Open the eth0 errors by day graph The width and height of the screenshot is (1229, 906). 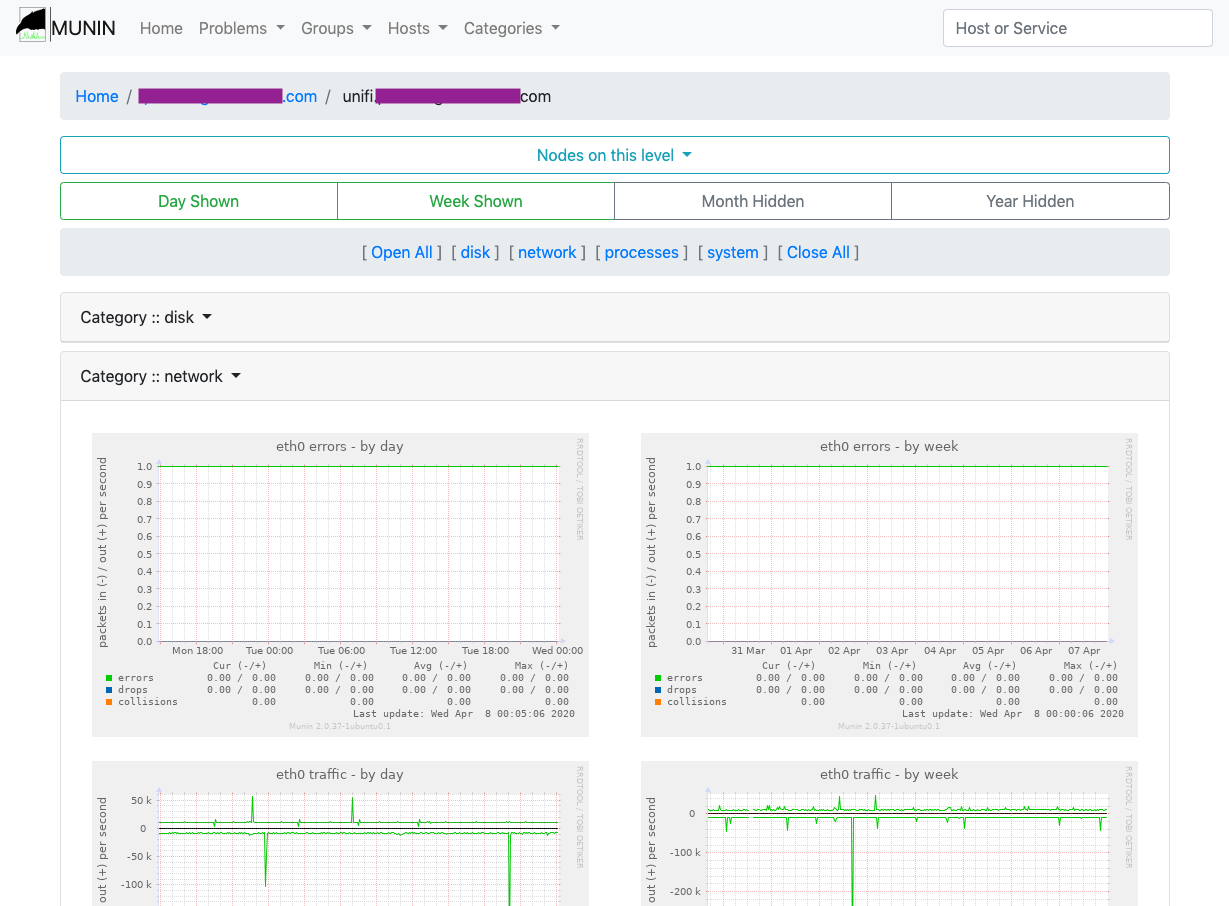click(x=340, y=584)
